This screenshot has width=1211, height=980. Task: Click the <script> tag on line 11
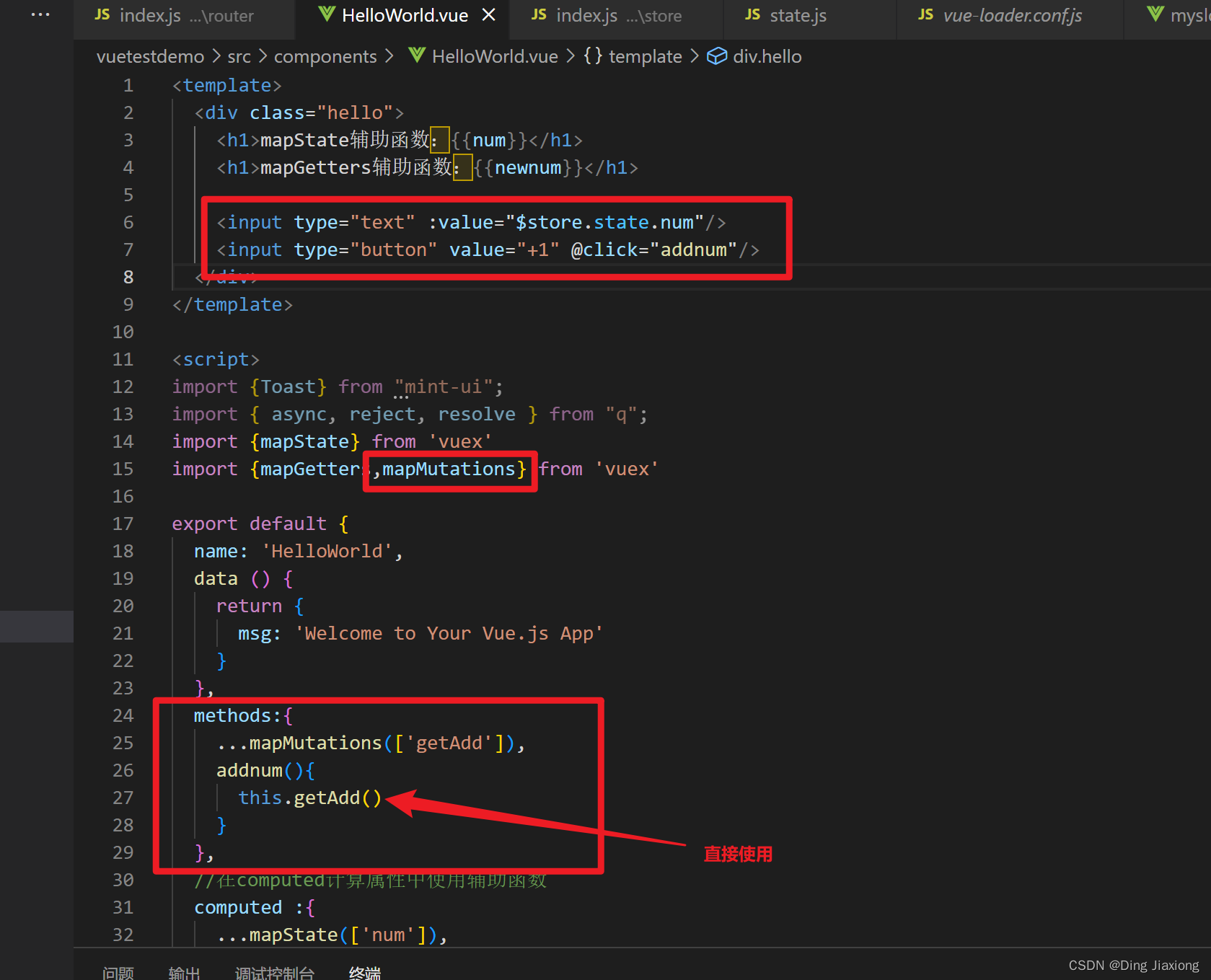pyautogui.click(x=216, y=360)
